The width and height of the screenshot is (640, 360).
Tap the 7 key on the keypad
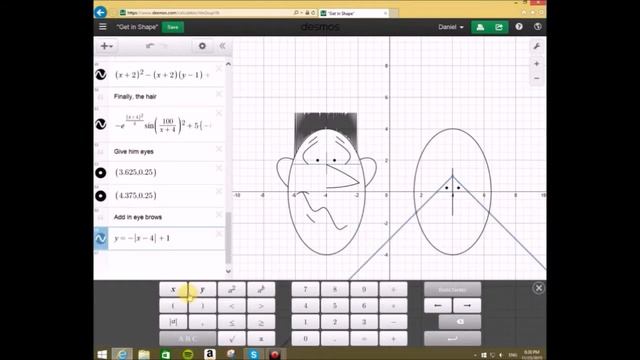click(x=305, y=289)
